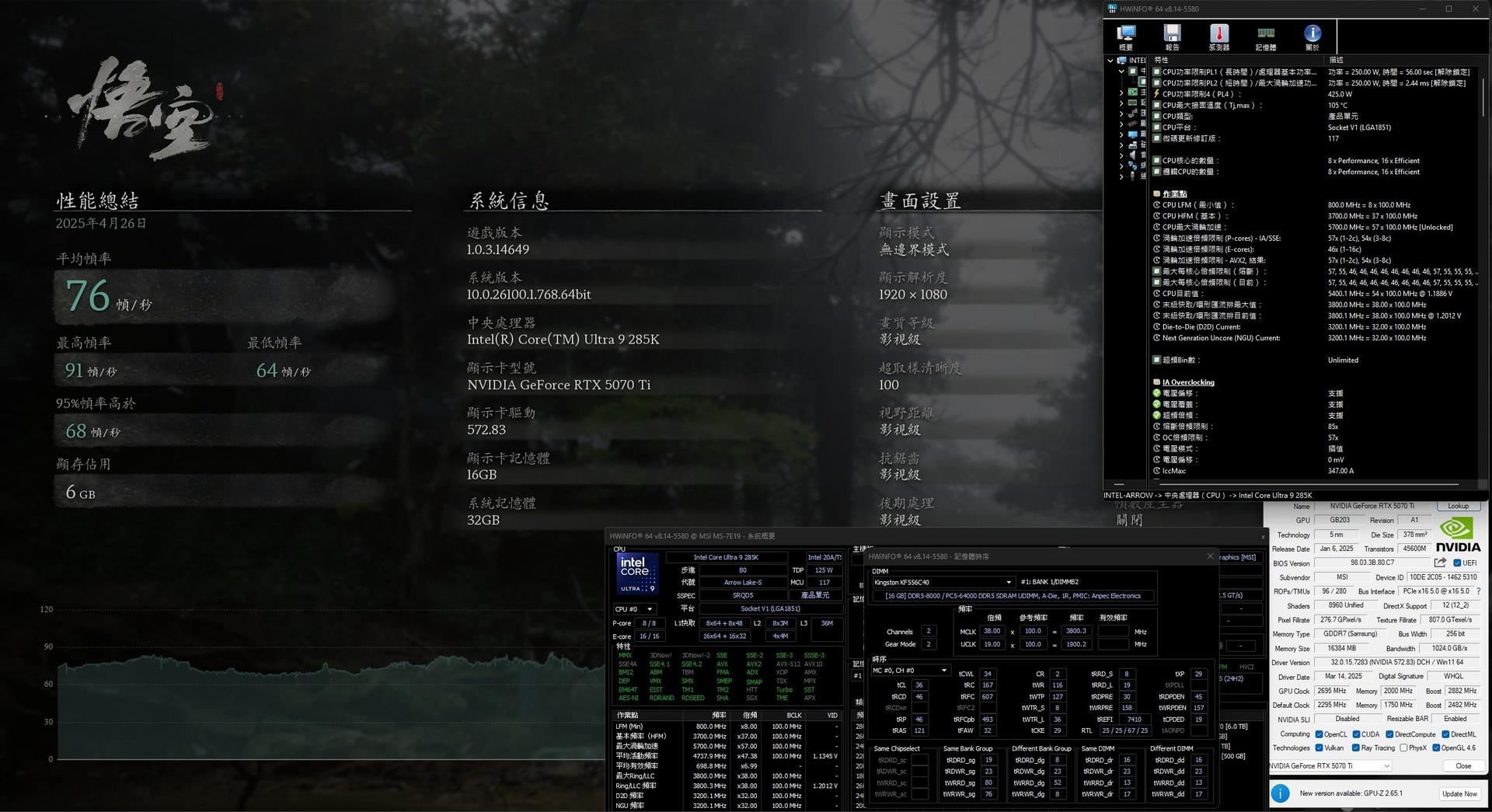Click the 'Unlimited' 超頻Bin數 value
This screenshot has width=1492, height=812.
(1343, 361)
